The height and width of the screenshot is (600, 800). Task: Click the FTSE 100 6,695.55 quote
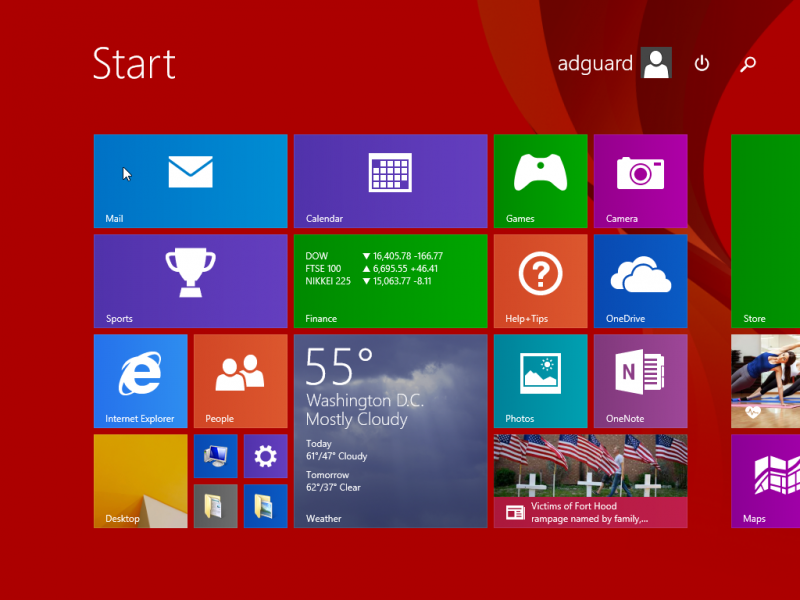pyautogui.click(x=371, y=269)
